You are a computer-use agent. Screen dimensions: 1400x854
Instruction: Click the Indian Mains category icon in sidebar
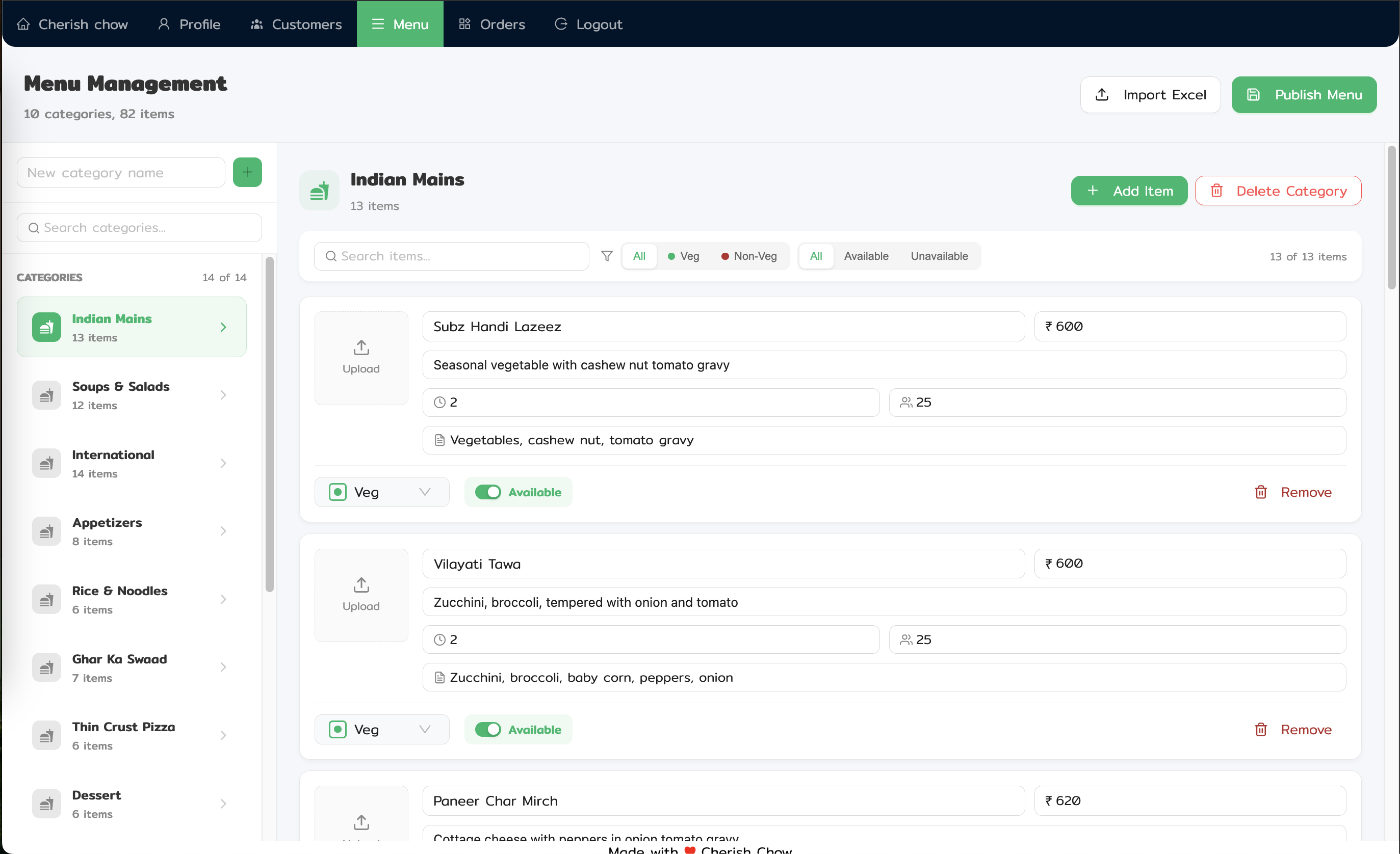coord(46,327)
